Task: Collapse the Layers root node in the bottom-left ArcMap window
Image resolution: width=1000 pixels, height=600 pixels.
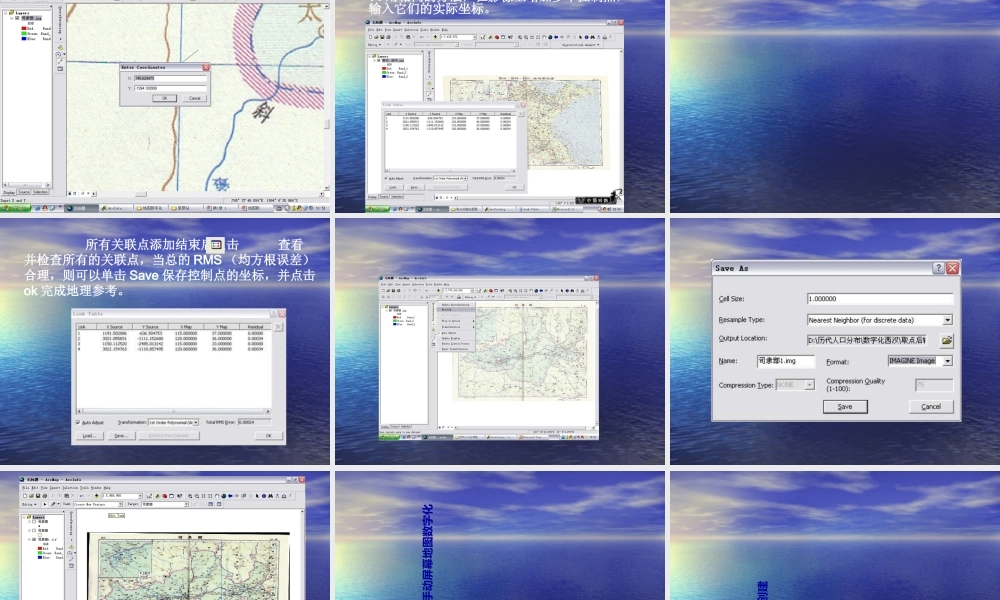Action: click(24, 517)
